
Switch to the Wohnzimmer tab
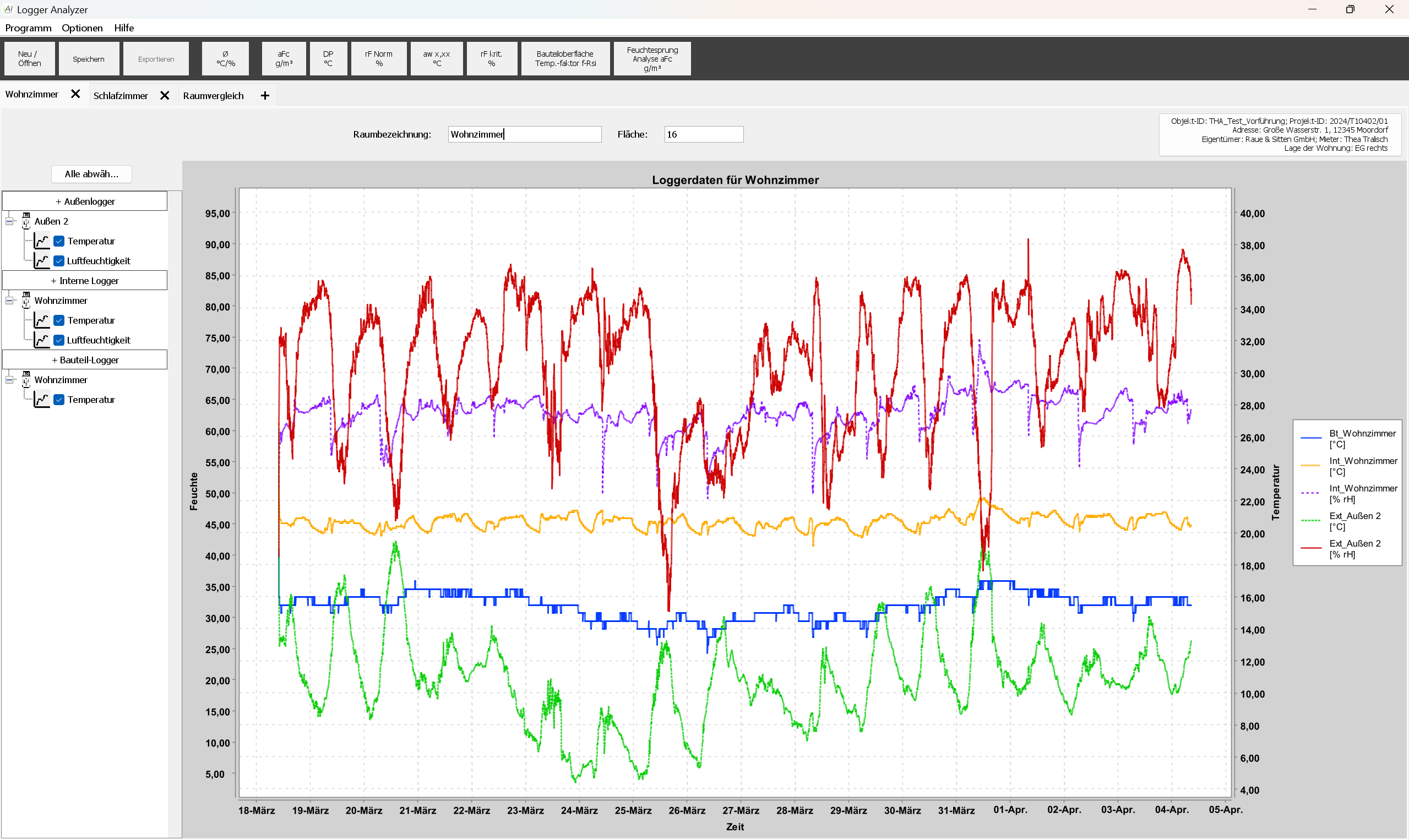[32, 95]
